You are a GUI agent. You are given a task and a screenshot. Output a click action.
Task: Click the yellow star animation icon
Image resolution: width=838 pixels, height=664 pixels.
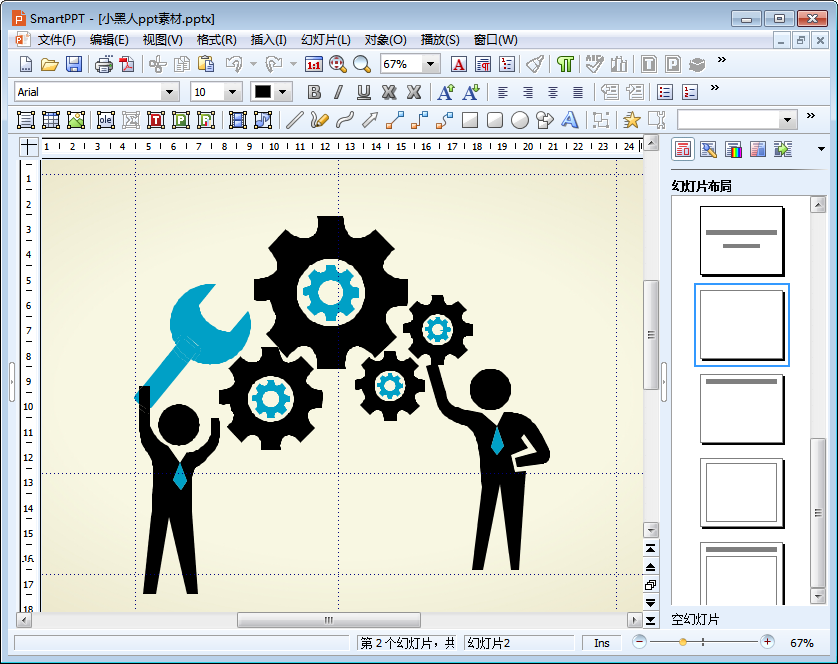[x=631, y=120]
